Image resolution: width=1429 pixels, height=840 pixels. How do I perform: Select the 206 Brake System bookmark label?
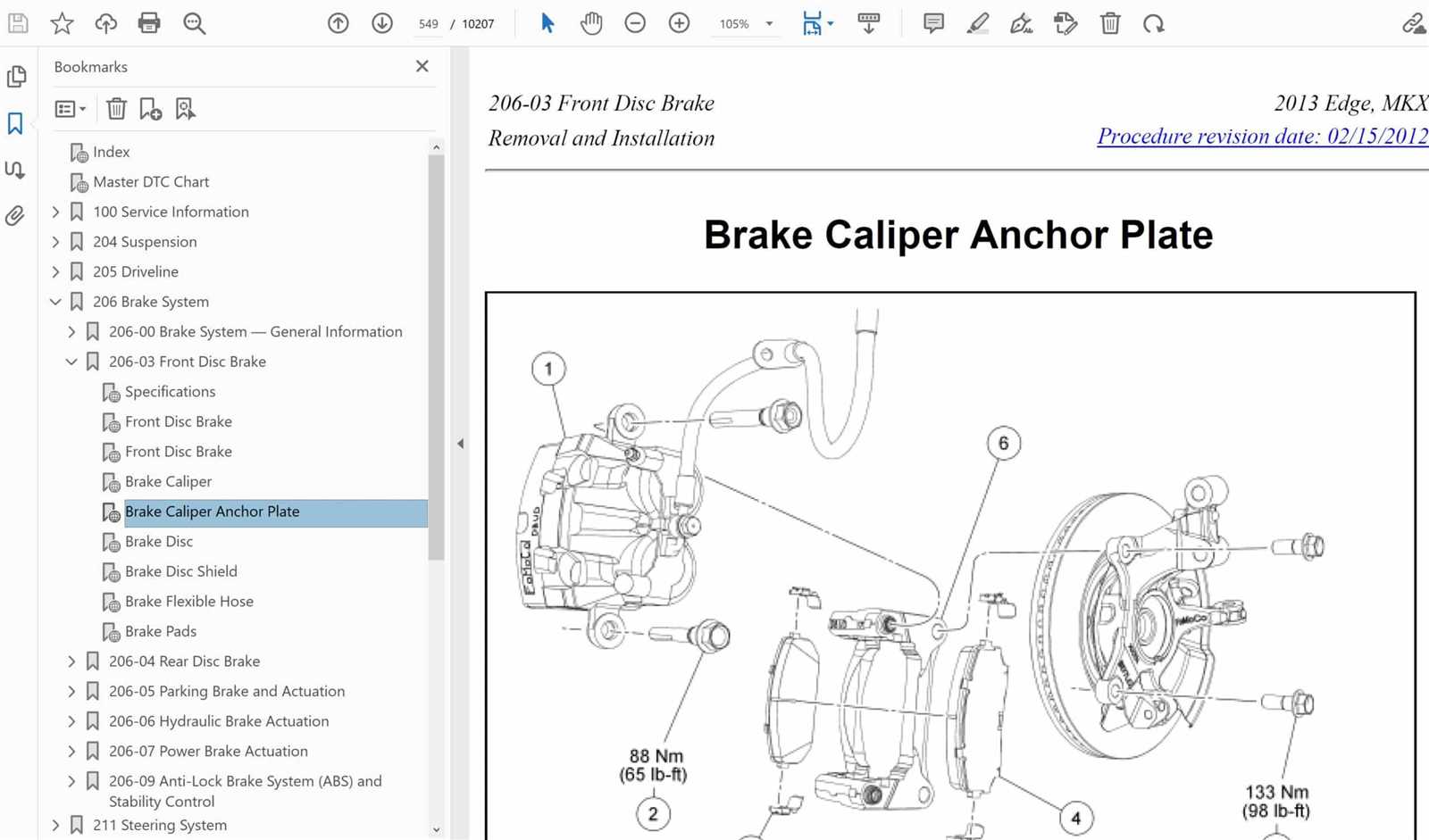[x=151, y=302]
